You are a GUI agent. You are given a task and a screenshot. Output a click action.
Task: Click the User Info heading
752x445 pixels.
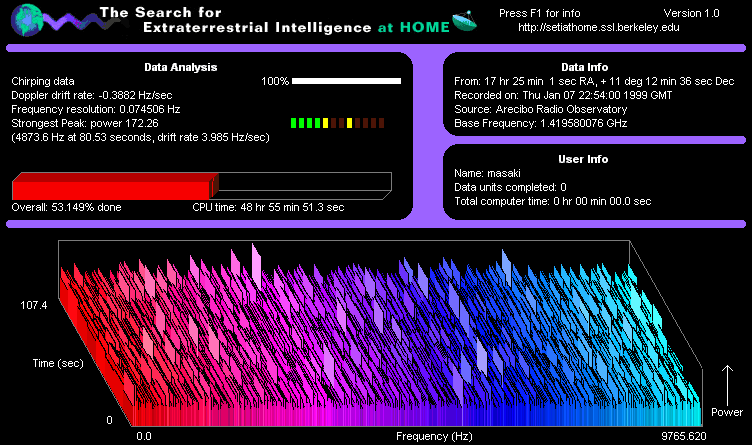[x=583, y=159]
